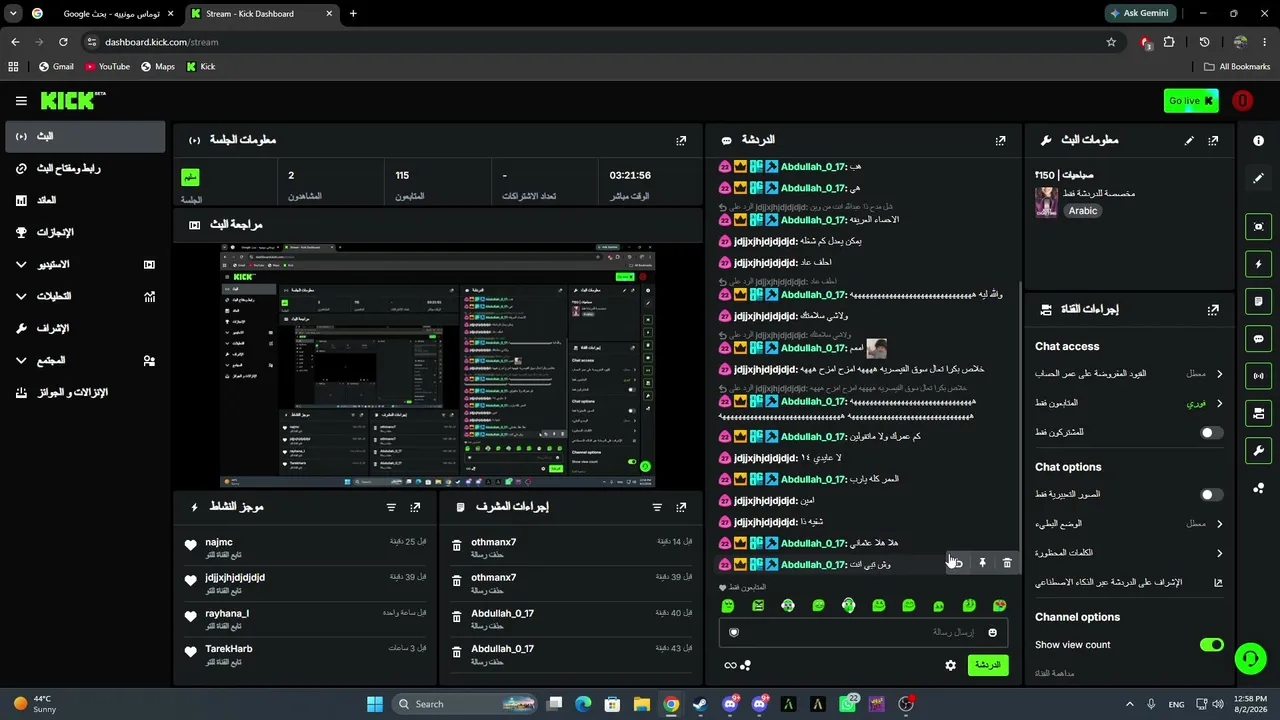Click the Kick logo in the dashboard header
This screenshot has height=720, width=1280.
coord(73,100)
